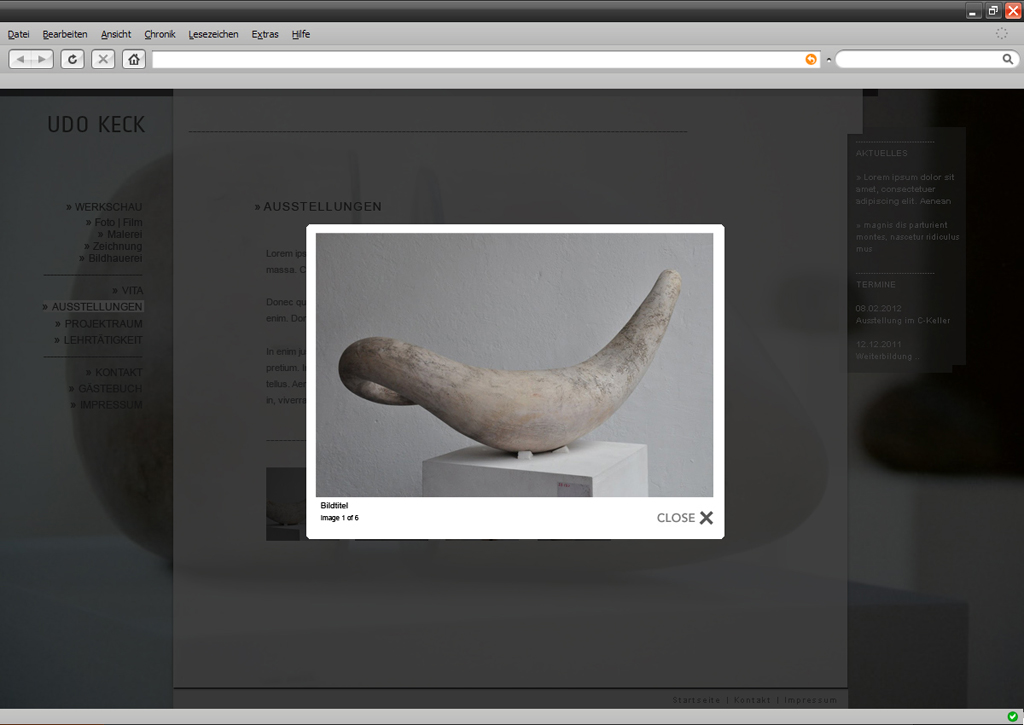This screenshot has width=1024, height=725.
Task: Click the sculpture image in the lightbox
Action: tap(514, 365)
